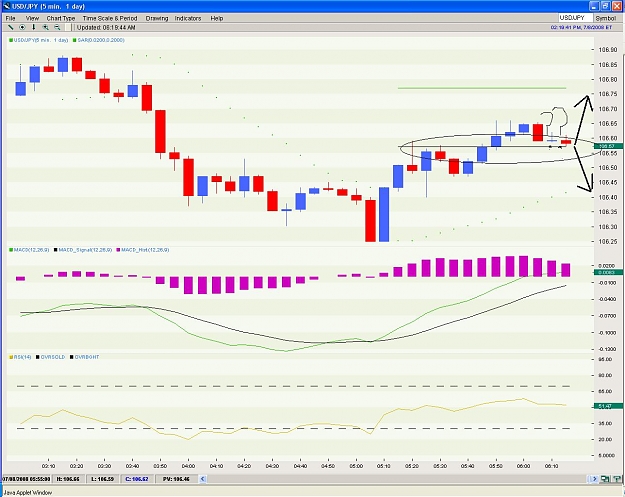Zoom out using the magnifier minus icon
This screenshot has width=625, height=497.
coord(57,28)
